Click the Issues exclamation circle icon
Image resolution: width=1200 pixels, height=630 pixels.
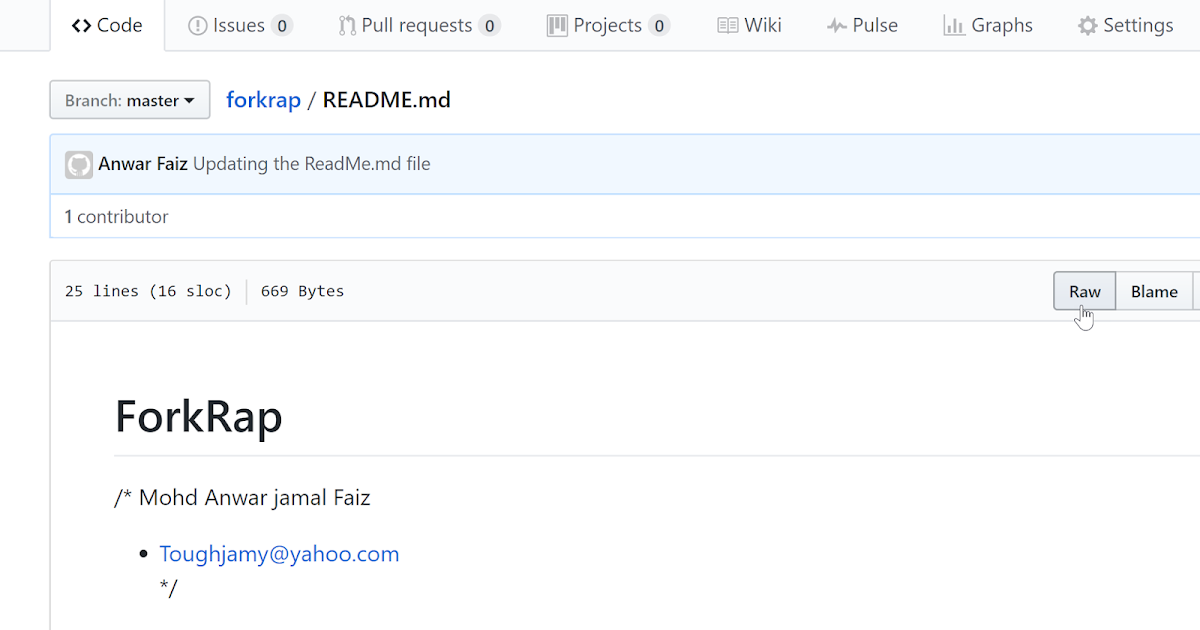[x=198, y=26]
